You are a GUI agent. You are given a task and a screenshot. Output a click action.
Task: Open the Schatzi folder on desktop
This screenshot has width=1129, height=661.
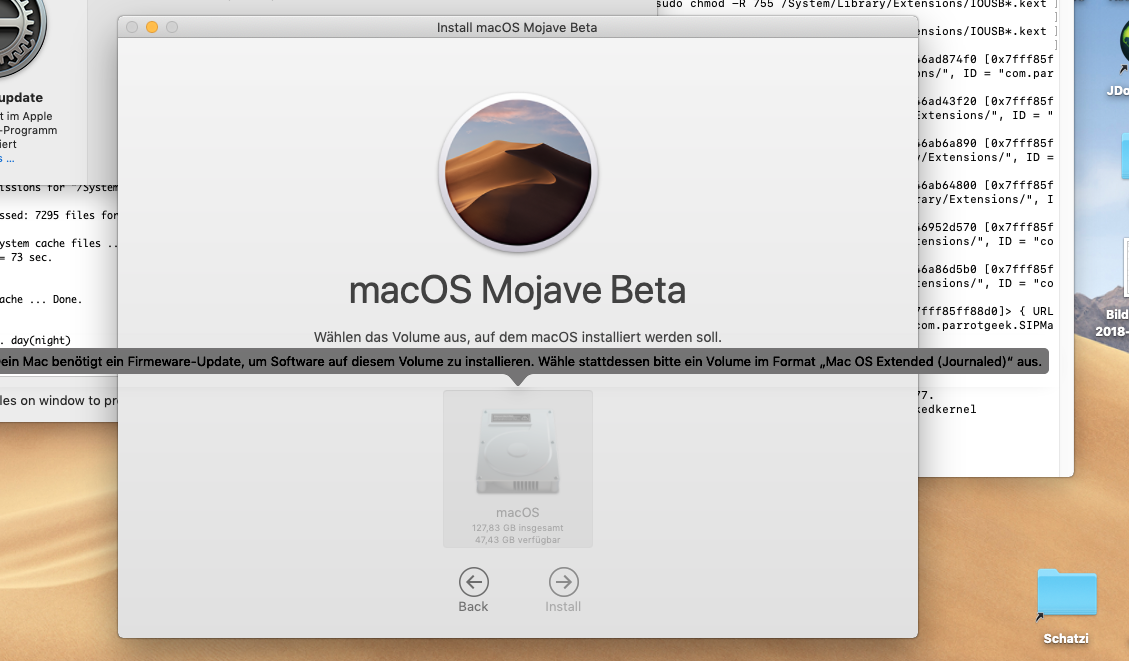click(x=1066, y=593)
